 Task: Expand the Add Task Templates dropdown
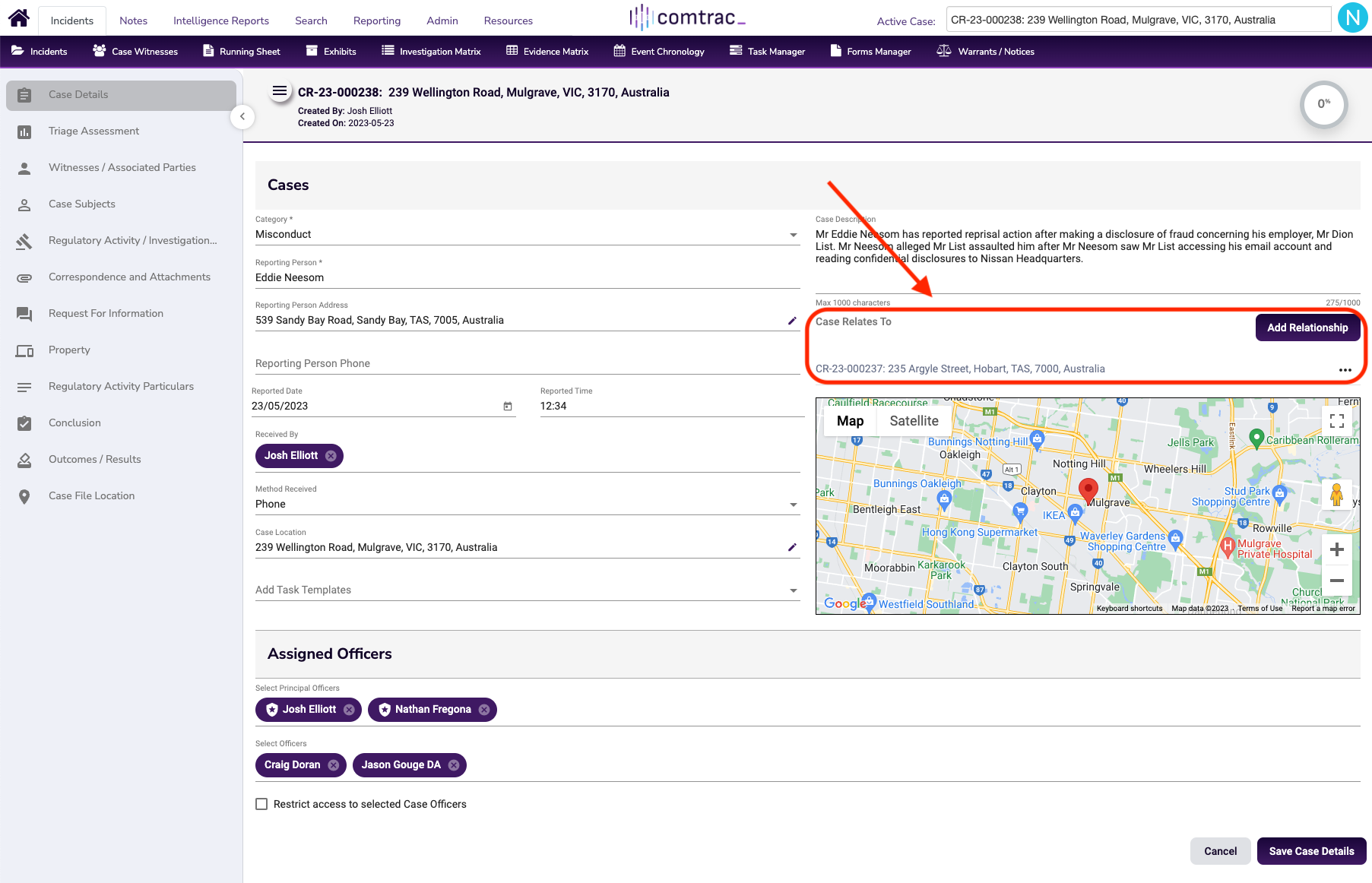point(793,590)
